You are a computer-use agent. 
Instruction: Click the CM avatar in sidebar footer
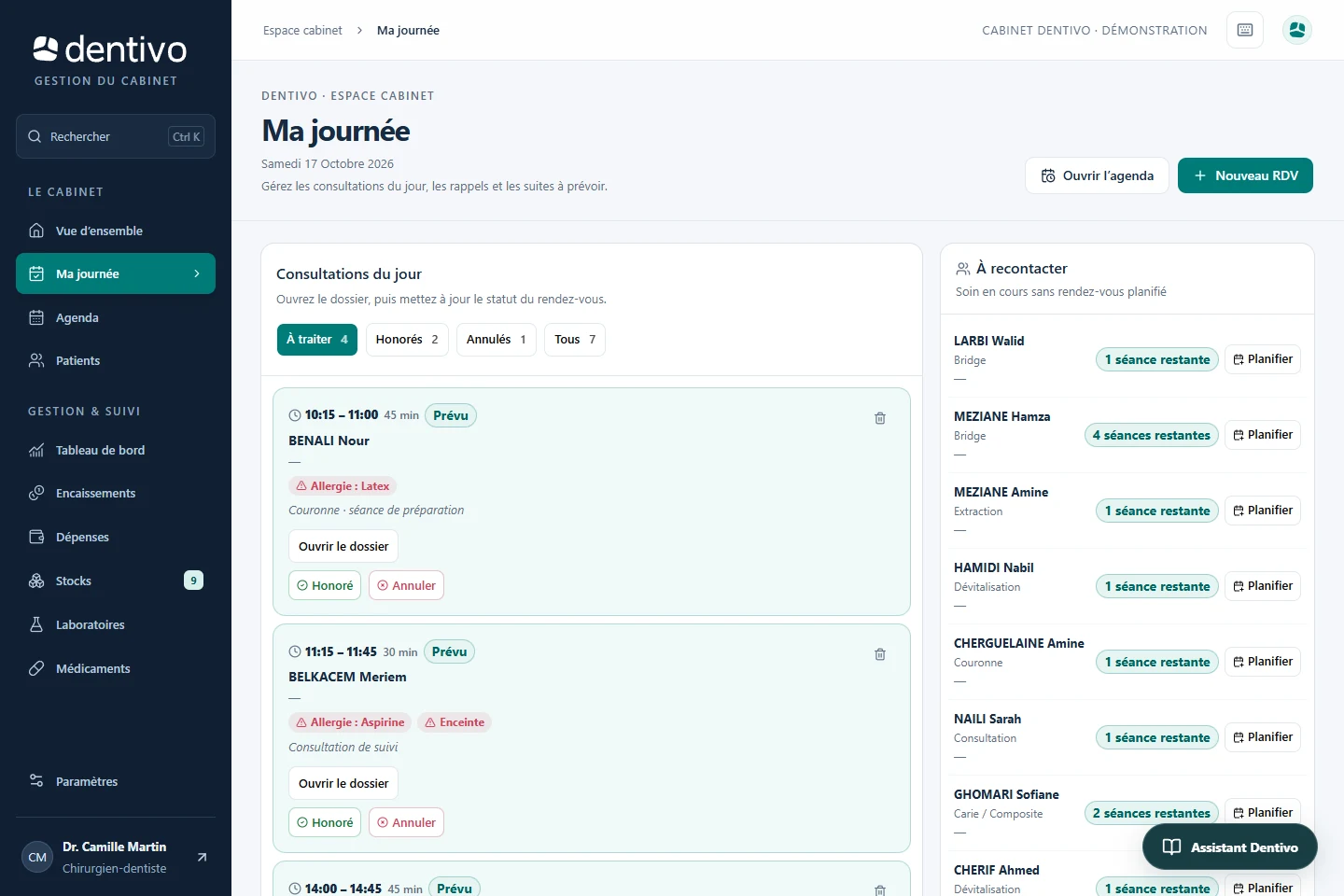(x=37, y=857)
